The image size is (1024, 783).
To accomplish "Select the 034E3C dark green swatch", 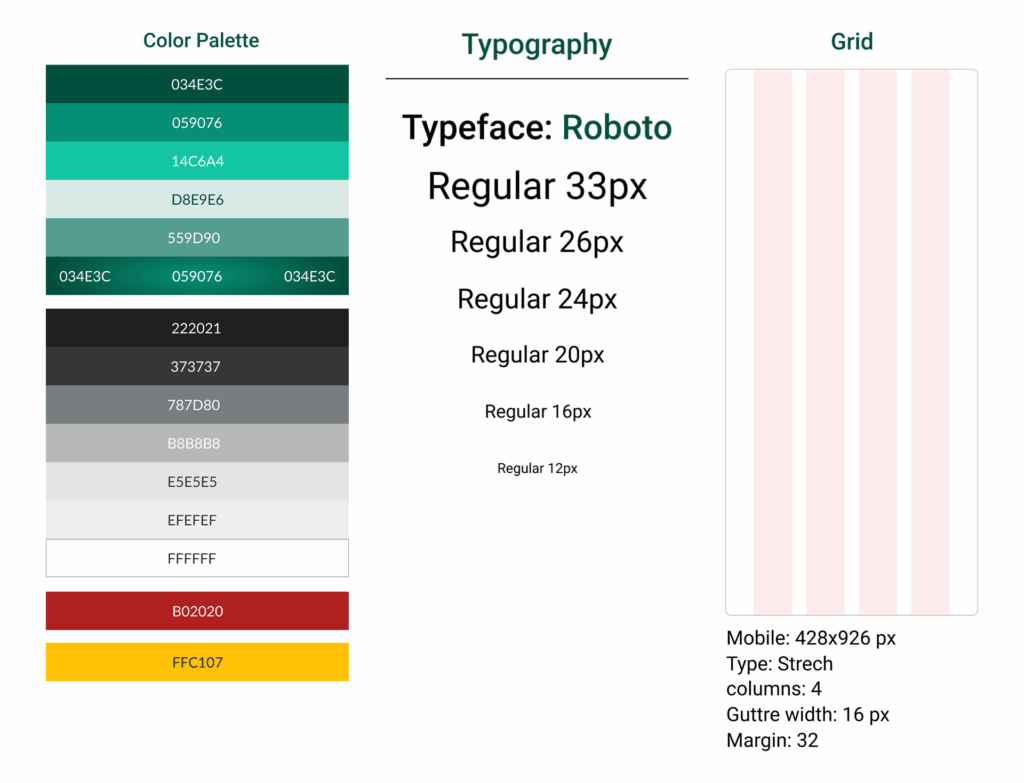I will [197, 84].
